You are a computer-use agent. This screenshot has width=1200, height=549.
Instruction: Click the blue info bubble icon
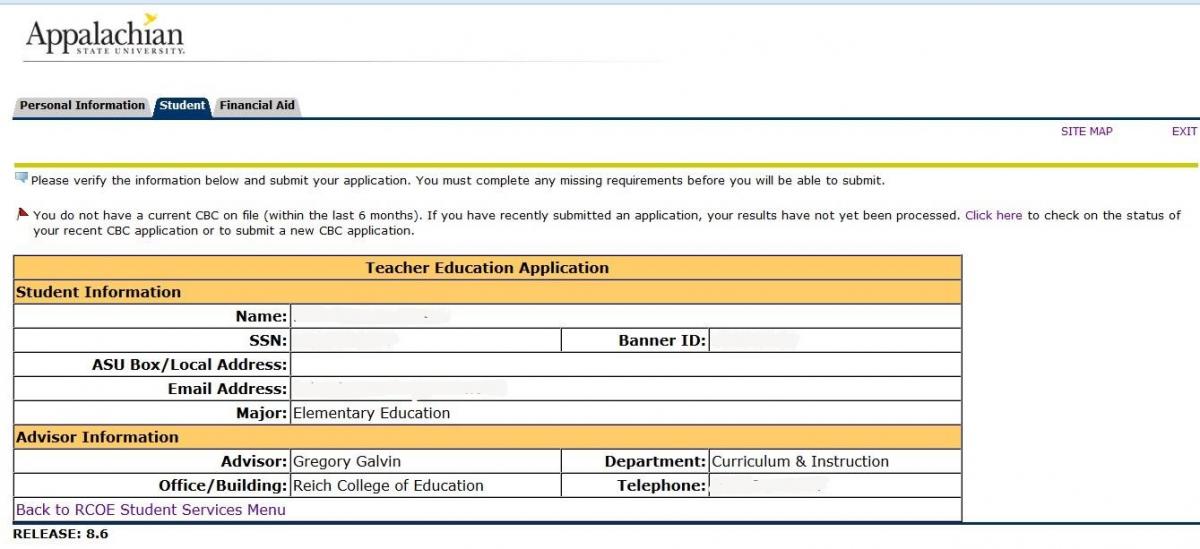(21, 179)
